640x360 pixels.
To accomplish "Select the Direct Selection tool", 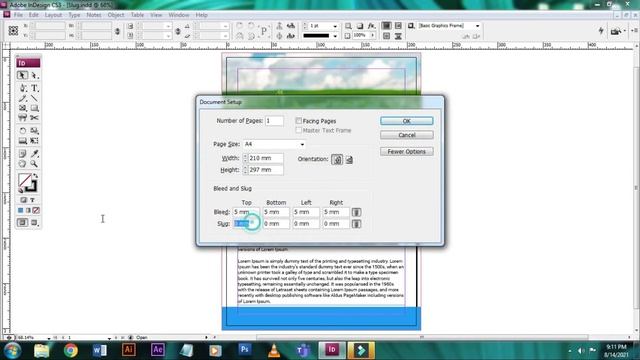I will [x=34, y=76].
